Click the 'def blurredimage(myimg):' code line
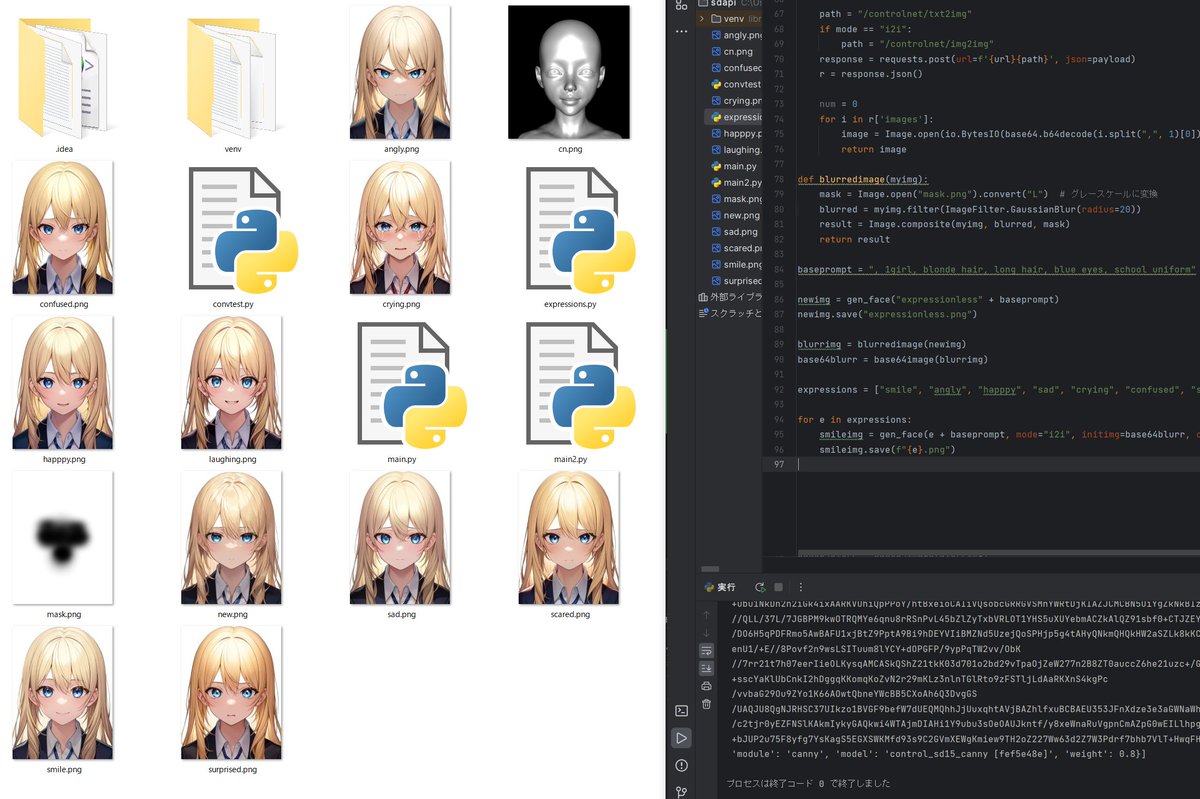The height and width of the screenshot is (799, 1200). (x=863, y=179)
